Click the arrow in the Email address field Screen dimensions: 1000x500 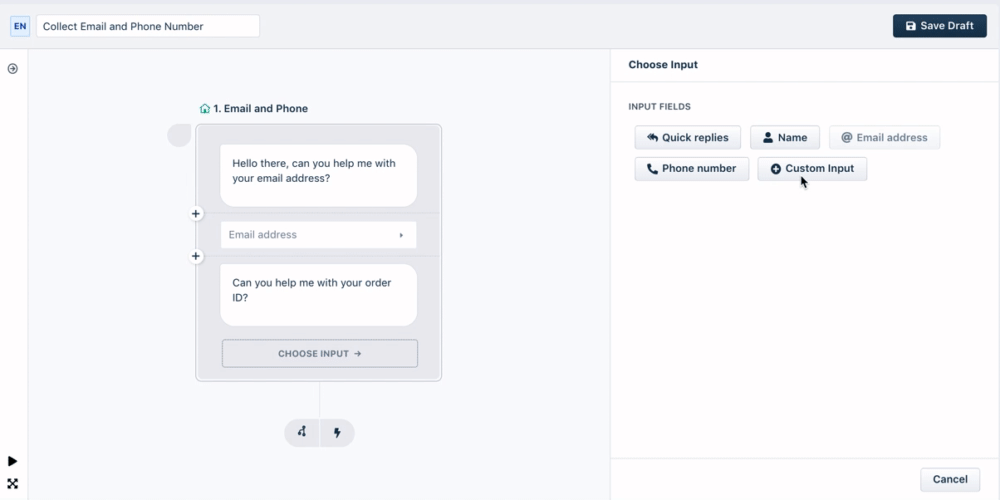(x=401, y=235)
